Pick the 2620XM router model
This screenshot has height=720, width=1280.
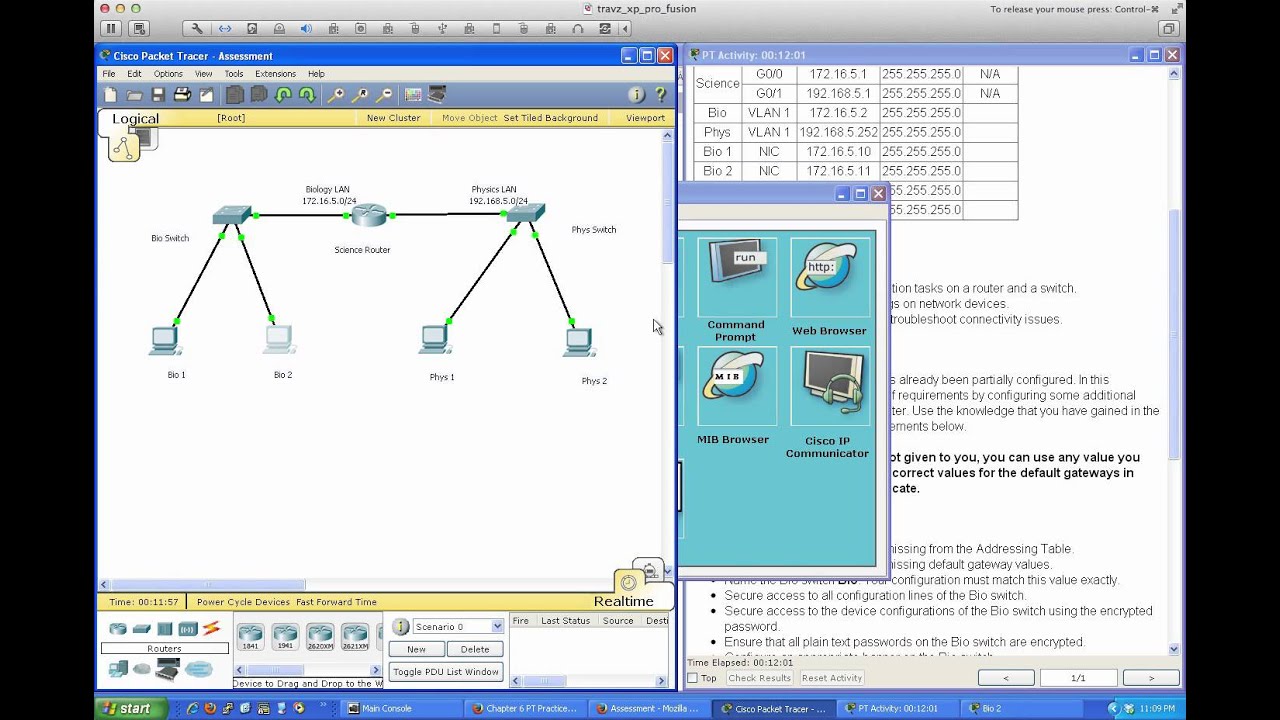click(x=320, y=636)
